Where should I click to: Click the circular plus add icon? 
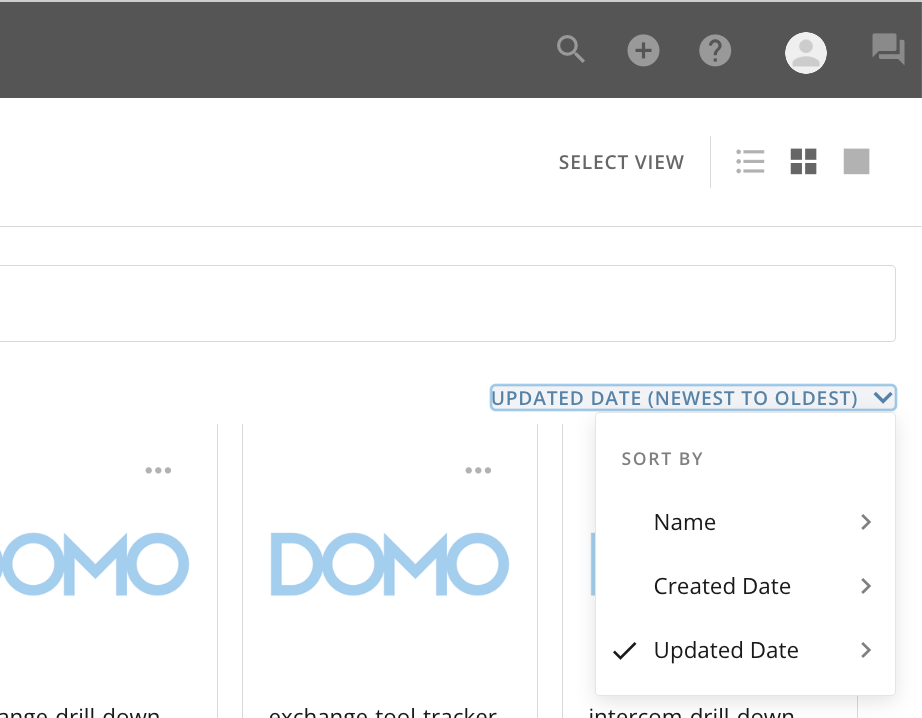[643, 49]
